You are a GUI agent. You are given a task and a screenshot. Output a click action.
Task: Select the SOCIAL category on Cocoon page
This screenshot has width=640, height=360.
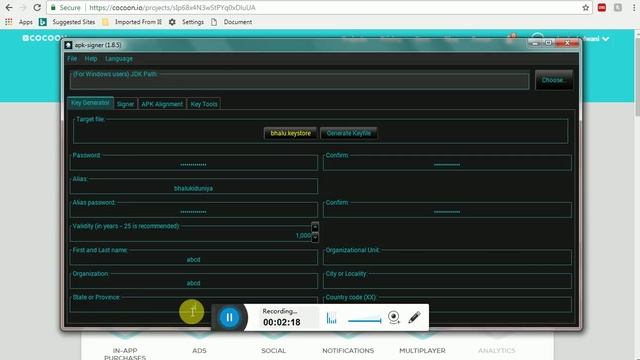(273, 350)
